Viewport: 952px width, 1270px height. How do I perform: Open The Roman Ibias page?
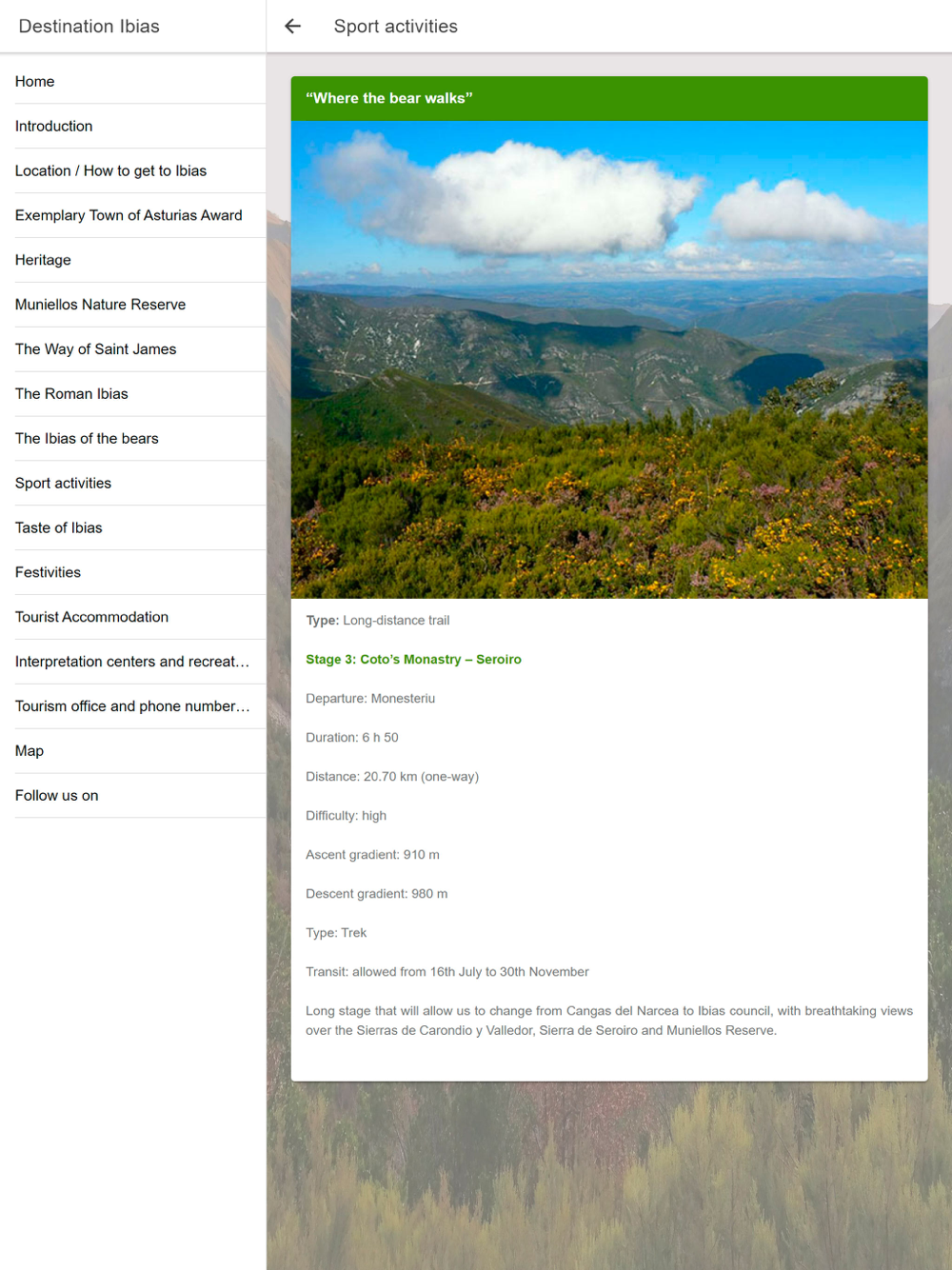(x=133, y=395)
